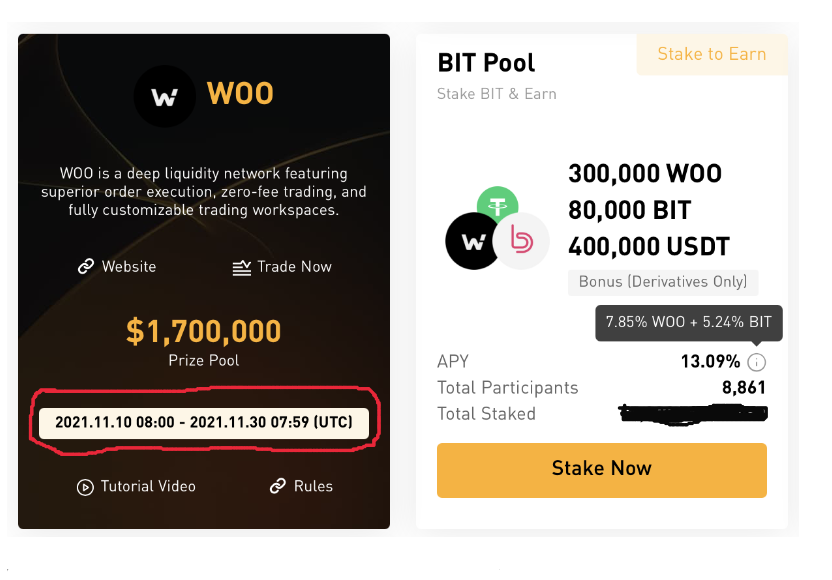Watch the Tutorial Video
832x580 pixels.
point(147,486)
